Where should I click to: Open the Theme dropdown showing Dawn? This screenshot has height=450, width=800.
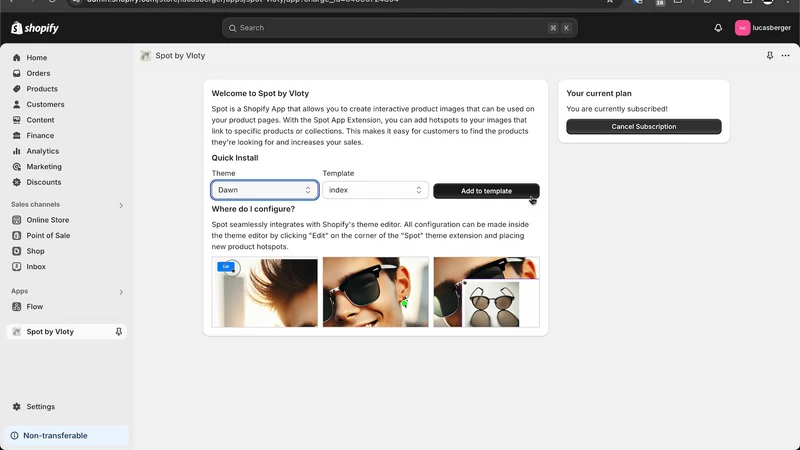pos(265,190)
